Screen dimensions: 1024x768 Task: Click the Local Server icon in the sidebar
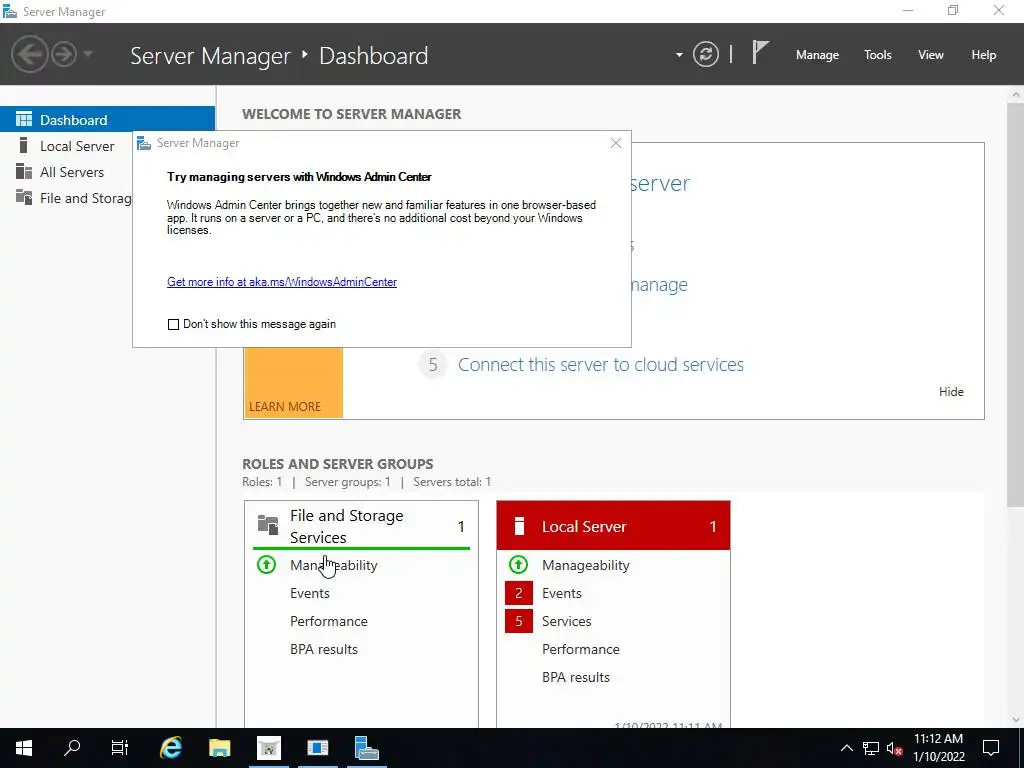click(24, 145)
